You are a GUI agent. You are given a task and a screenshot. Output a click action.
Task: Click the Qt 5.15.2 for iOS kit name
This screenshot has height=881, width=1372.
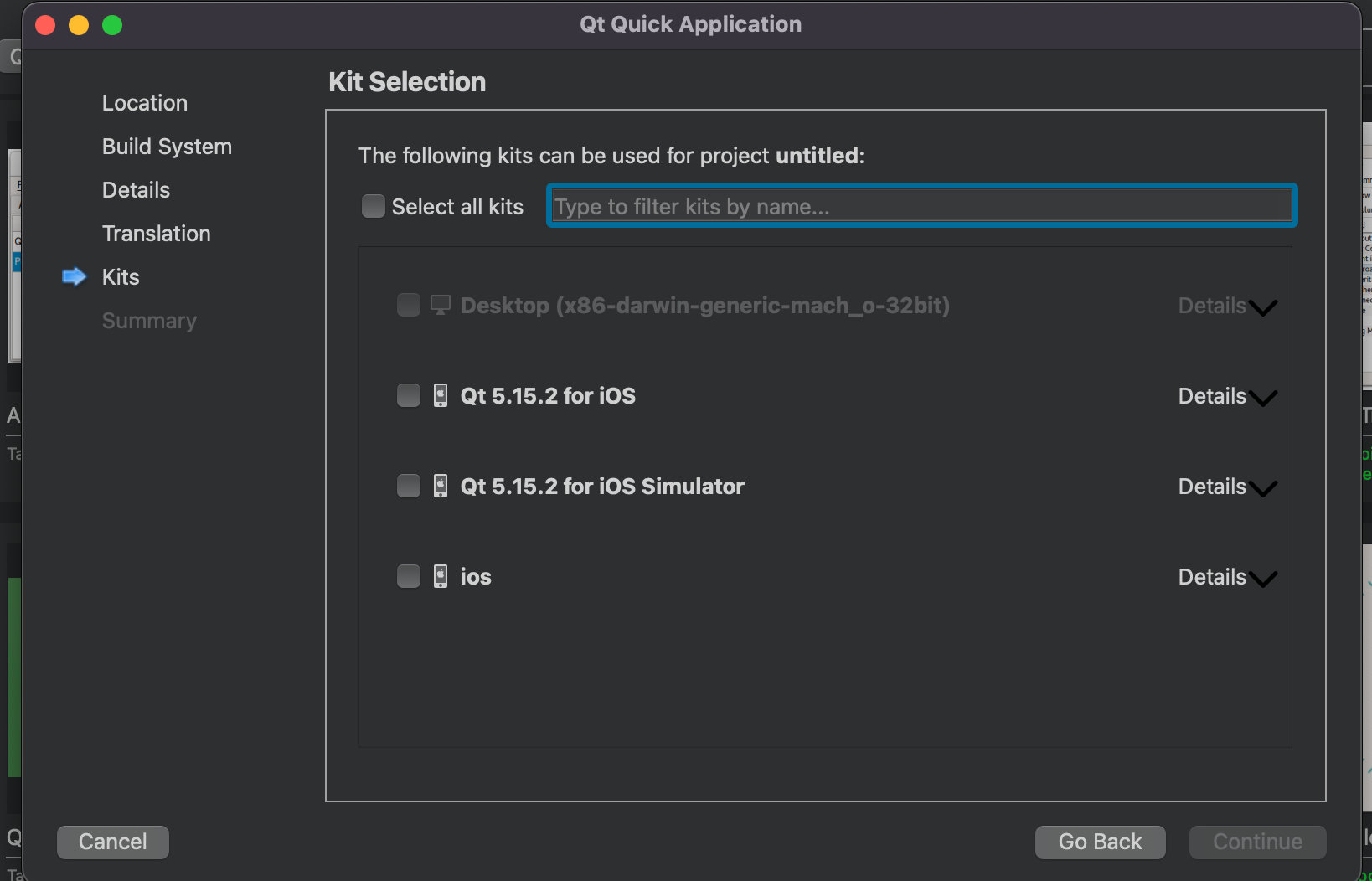pos(548,395)
